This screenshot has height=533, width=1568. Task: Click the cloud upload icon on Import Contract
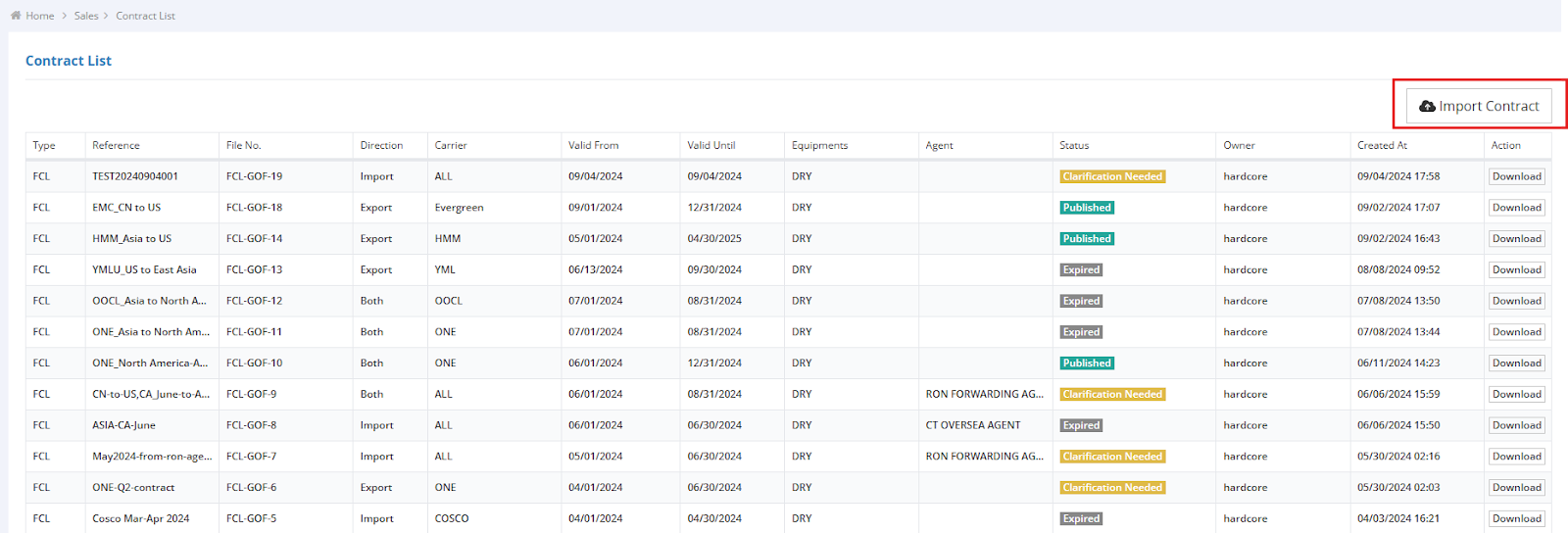[1427, 106]
